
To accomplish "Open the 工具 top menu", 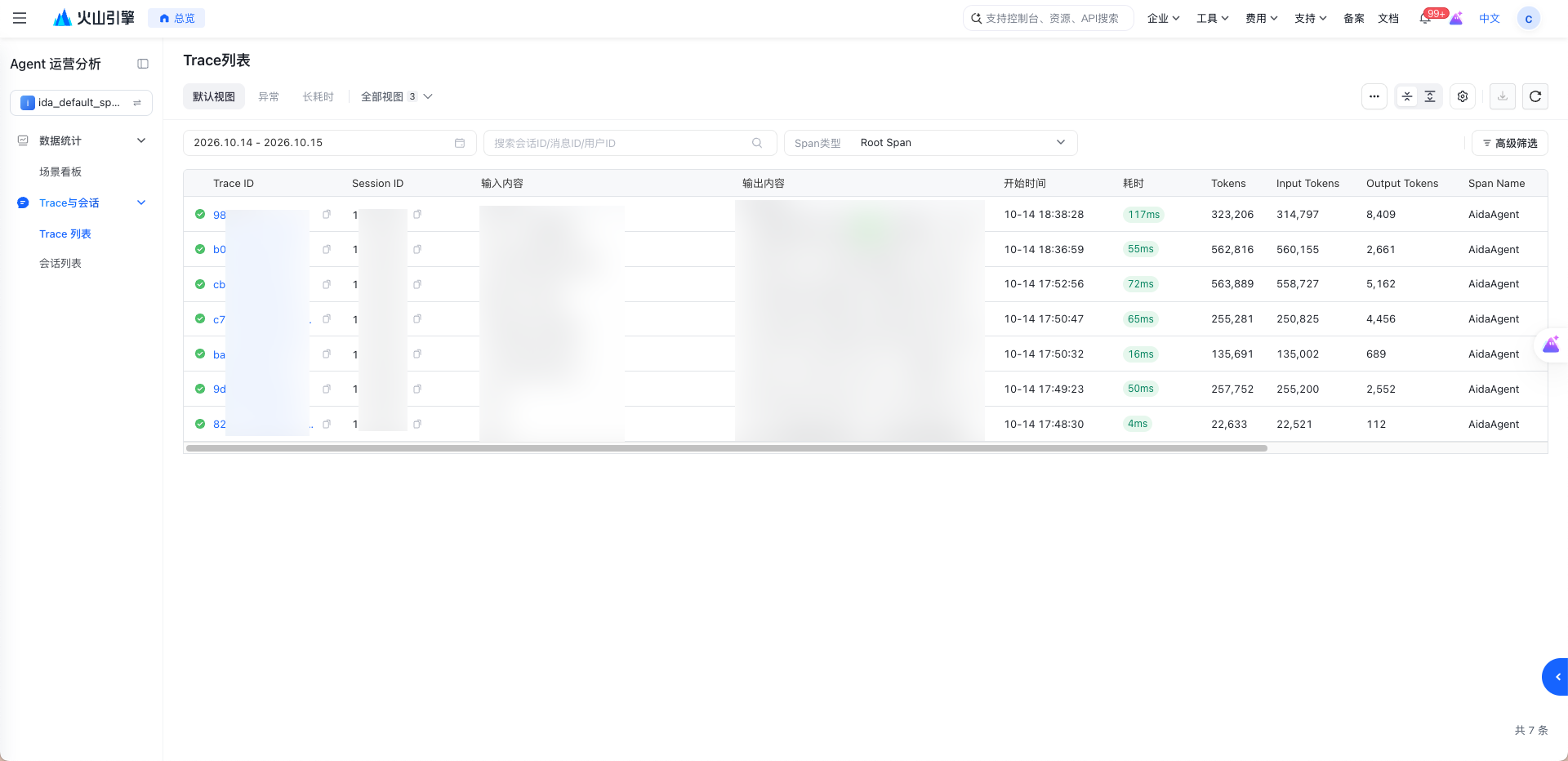I will point(1212,18).
